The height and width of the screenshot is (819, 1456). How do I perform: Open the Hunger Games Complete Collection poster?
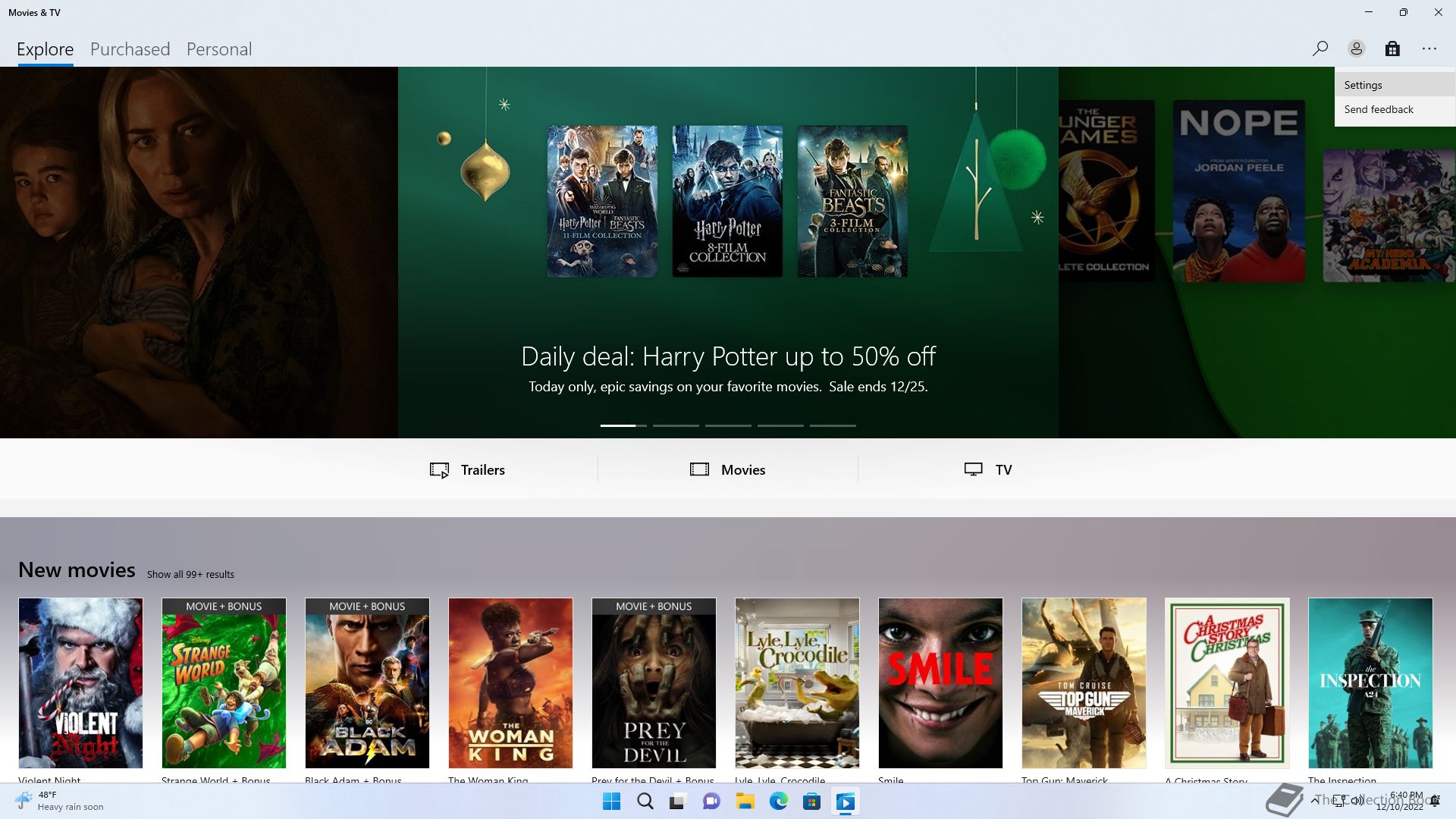pyautogui.click(x=1106, y=191)
